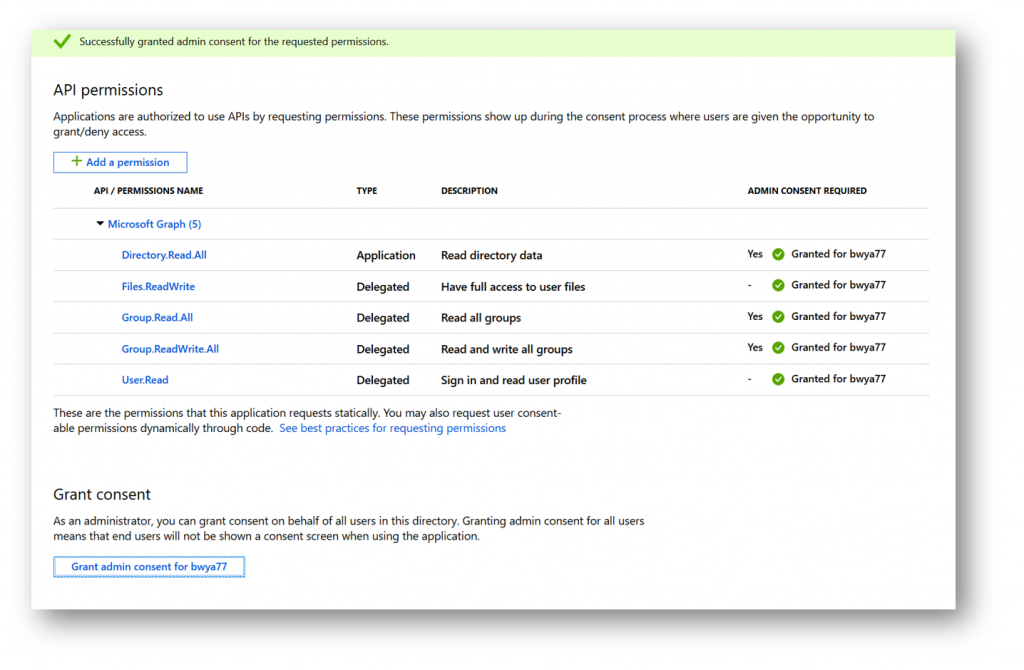1024x670 pixels.
Task: Open the Files.ReadWrite permission
Action: pos(158,287)
